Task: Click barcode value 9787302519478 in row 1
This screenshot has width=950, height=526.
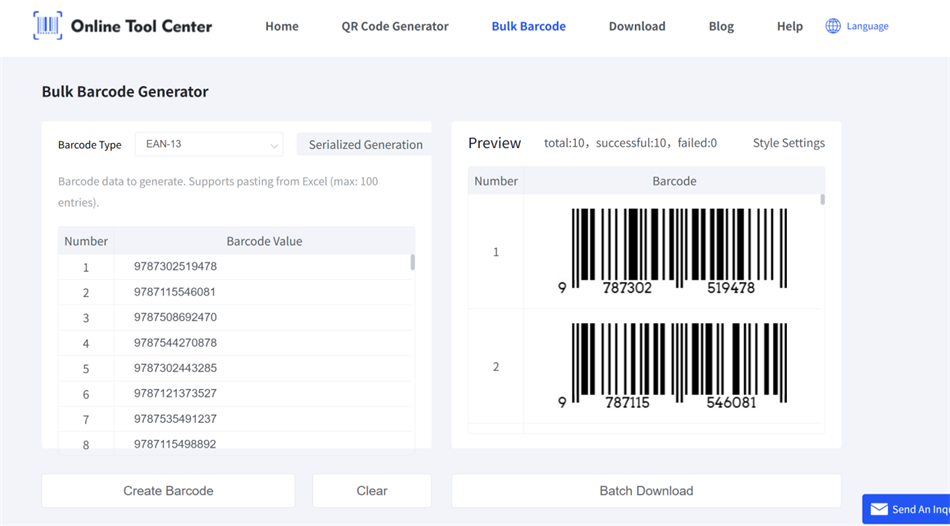Action: 175,267
